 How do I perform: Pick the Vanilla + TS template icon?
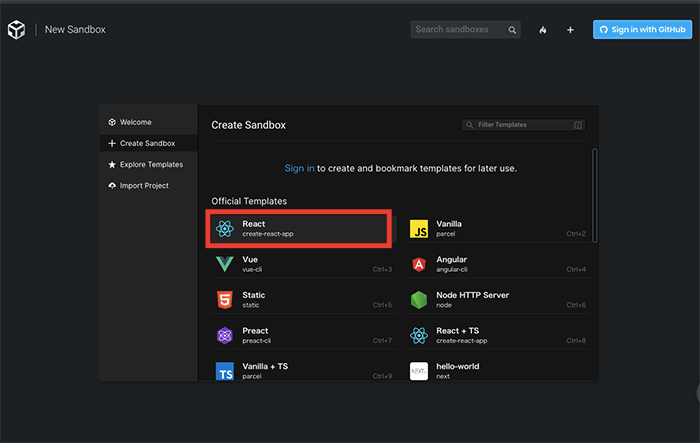click(x=224, y=372)
